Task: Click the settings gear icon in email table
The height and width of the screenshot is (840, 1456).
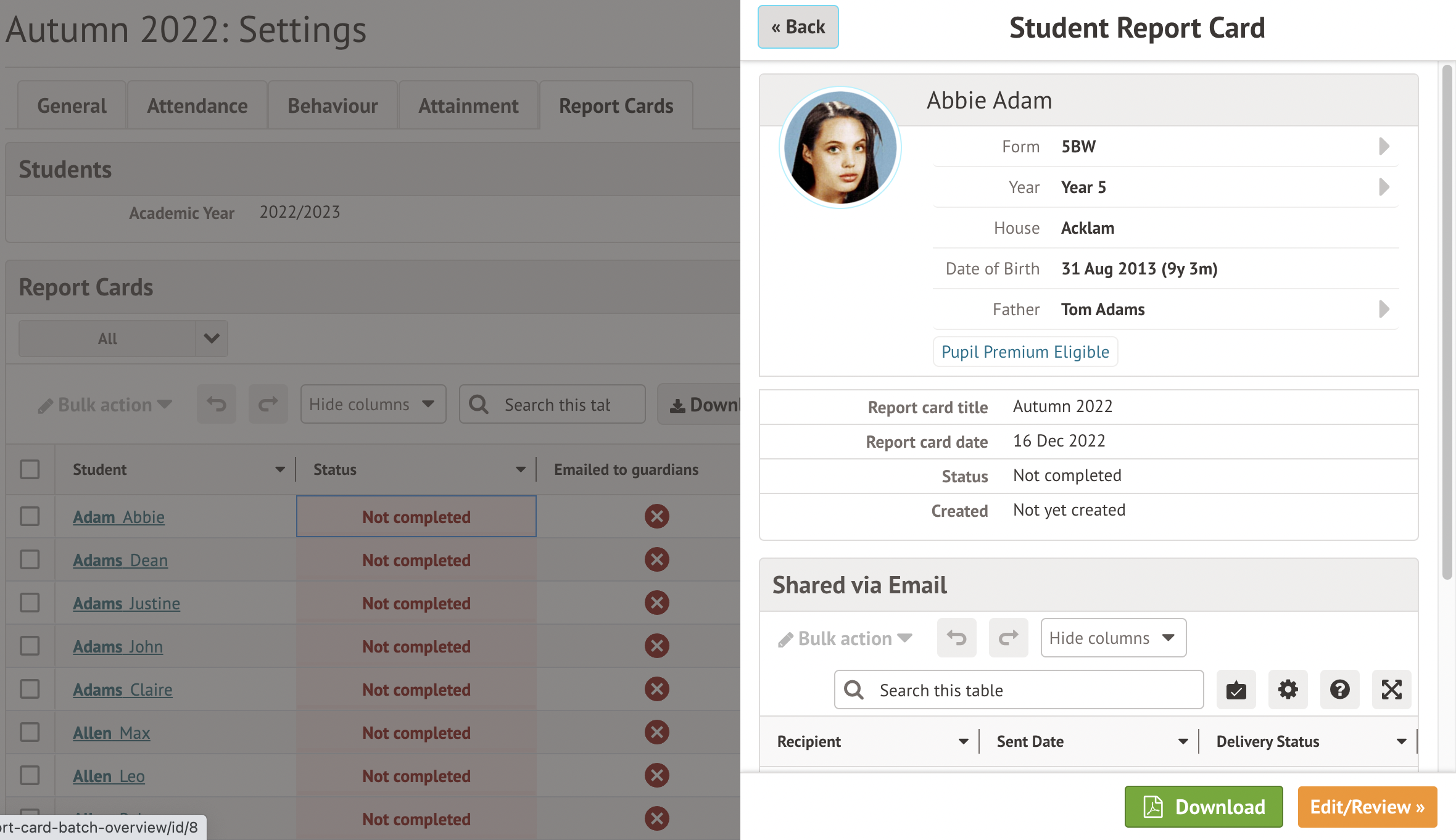Action: (1288, 690)
